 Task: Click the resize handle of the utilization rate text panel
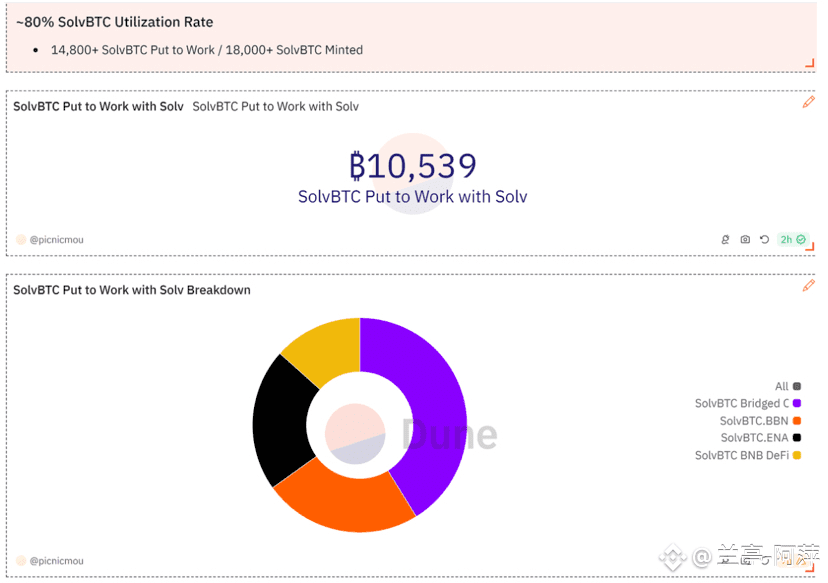810,63
